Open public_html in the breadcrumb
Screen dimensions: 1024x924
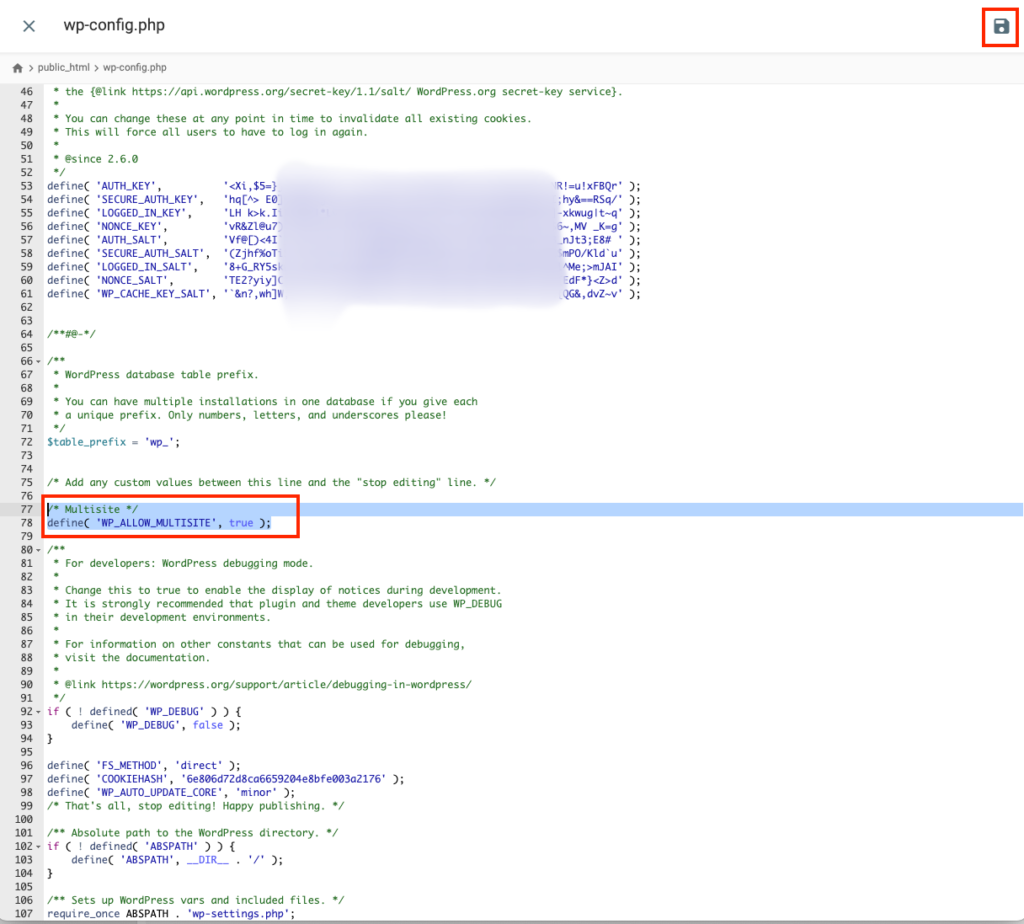pos(63,67)
